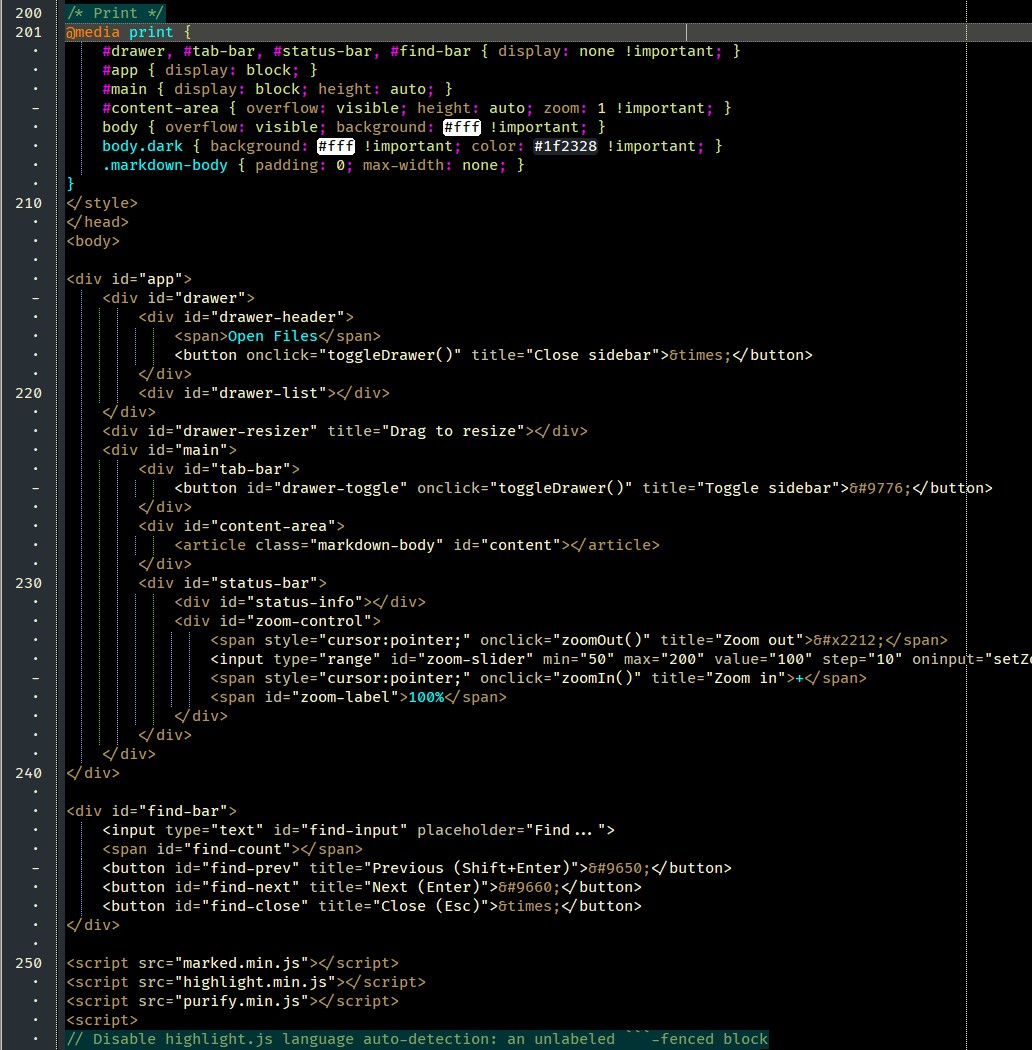Click the "Open Files" span text
The height and width of the screenshot is (1050, 1032).
273,336
